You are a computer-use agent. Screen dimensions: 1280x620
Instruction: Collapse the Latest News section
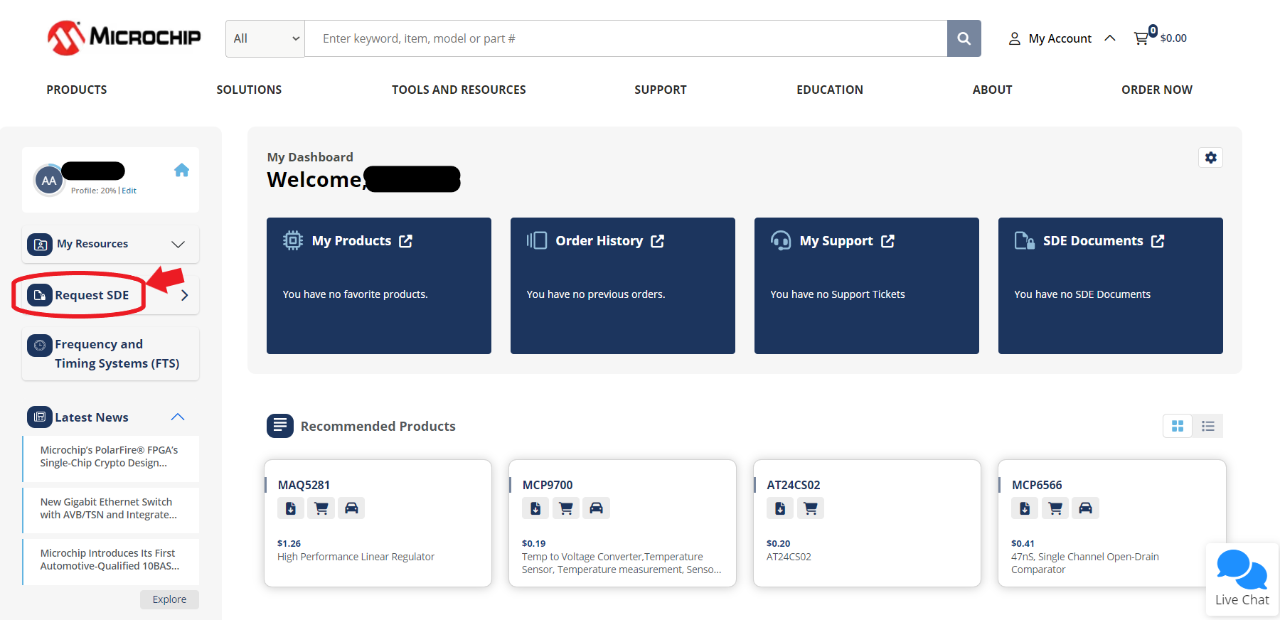coord(177,417)
